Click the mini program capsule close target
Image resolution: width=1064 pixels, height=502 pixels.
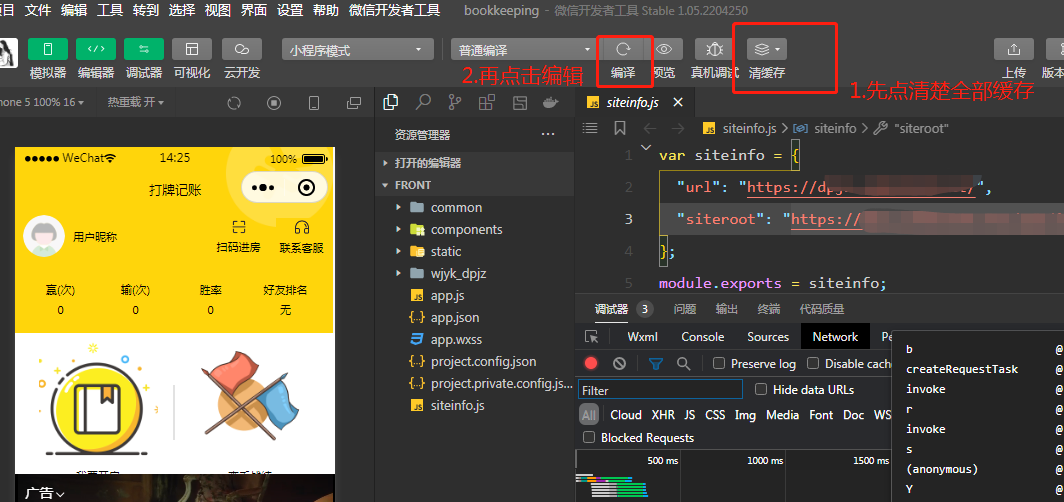coord(307,187)
